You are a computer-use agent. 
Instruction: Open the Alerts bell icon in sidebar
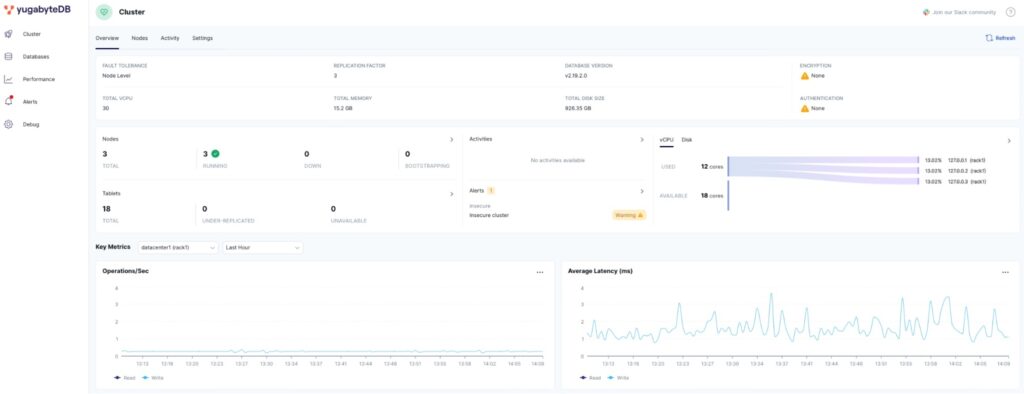[x=8, y=101]
